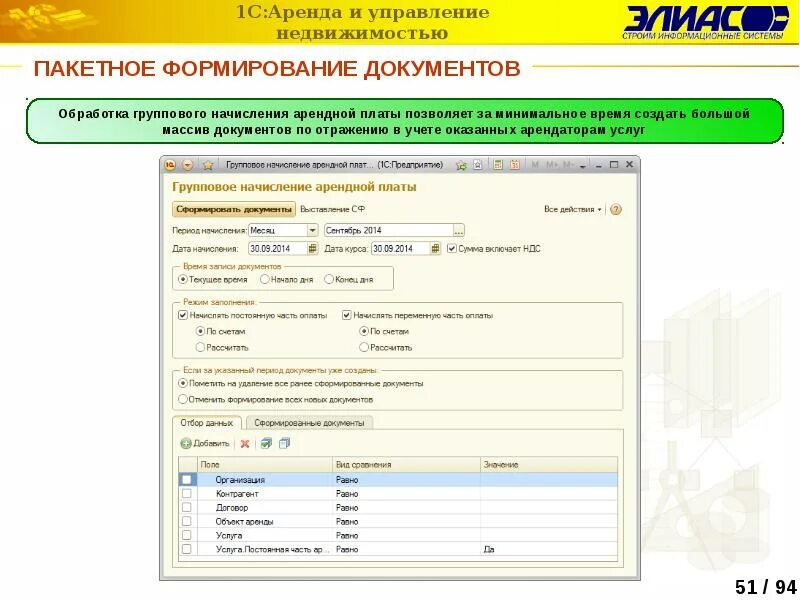Expand the Период начисления Месяц dropdown
The height and width of the screenshot is (600, 800).
click(312, 231)
